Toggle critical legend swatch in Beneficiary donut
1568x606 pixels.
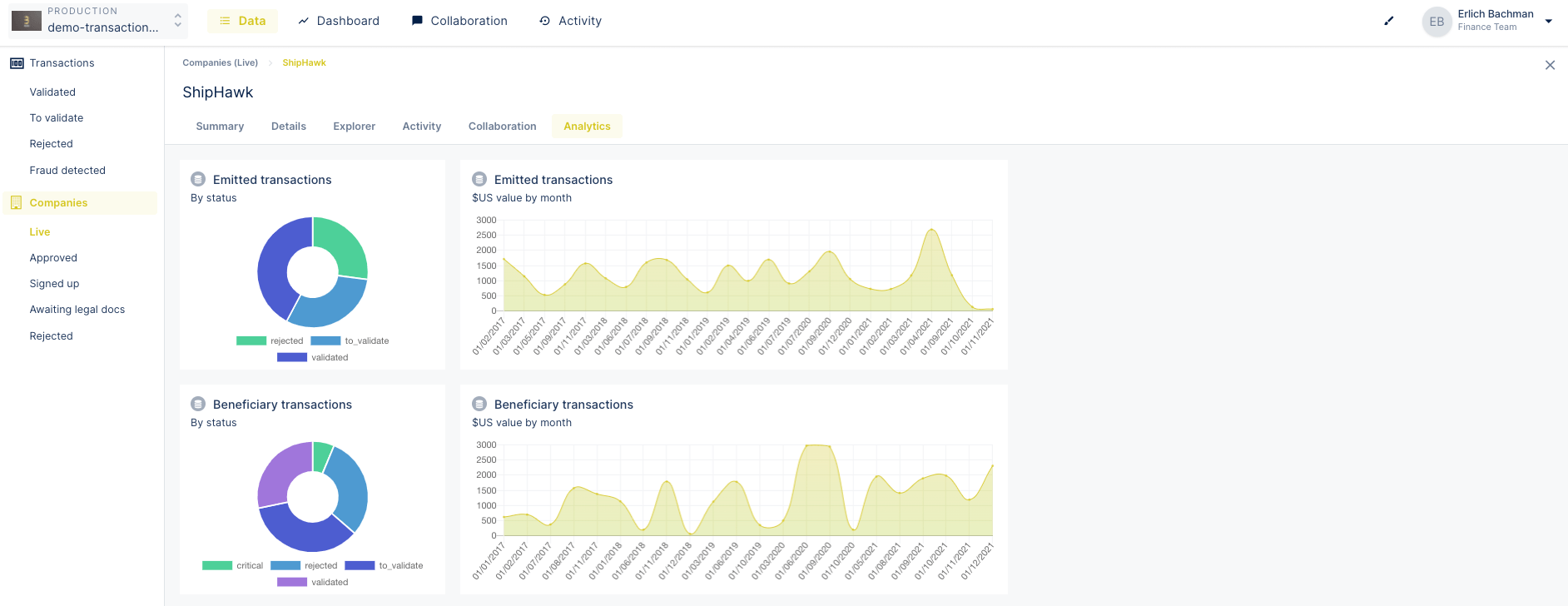(x=217, y=565)
